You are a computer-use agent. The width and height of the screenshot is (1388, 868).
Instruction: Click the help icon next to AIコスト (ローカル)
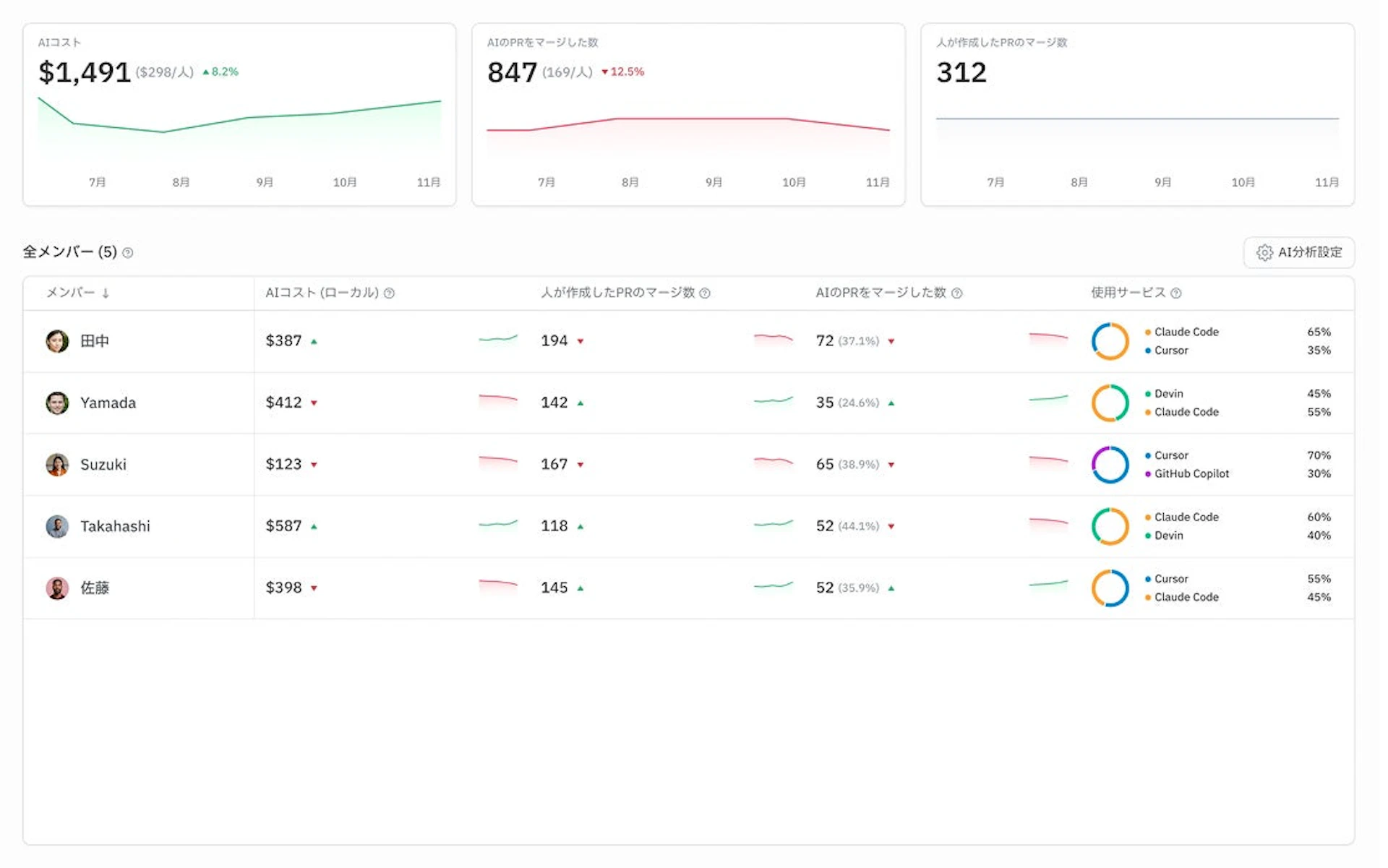(389, 293)
